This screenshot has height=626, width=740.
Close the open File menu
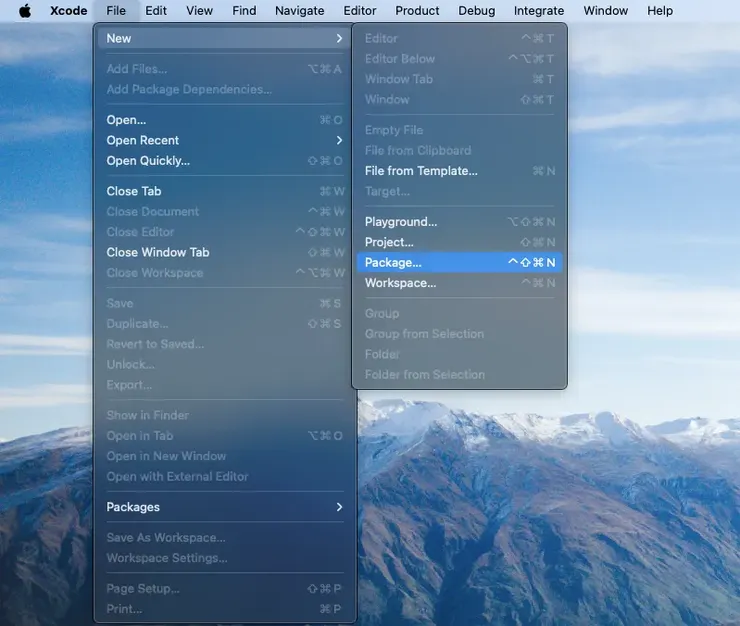tap(116, 10)
